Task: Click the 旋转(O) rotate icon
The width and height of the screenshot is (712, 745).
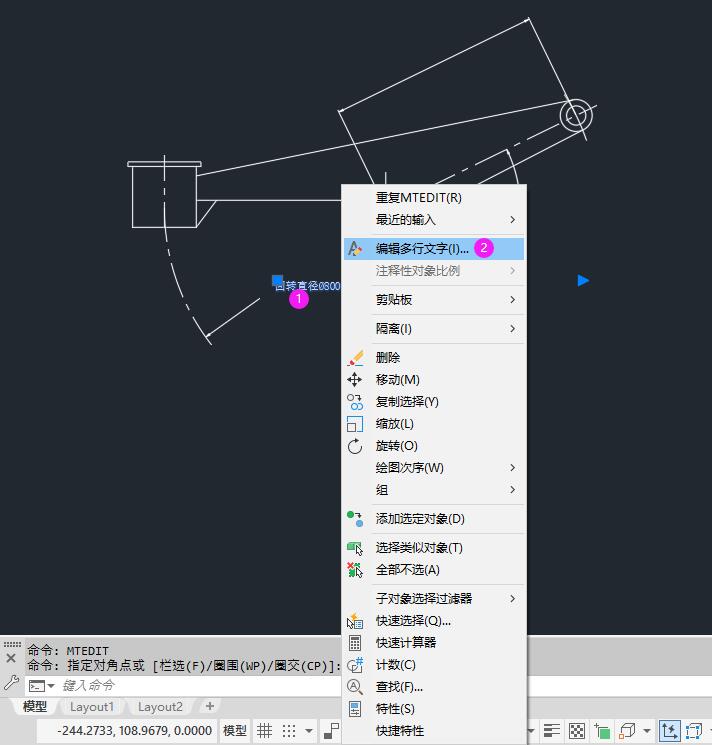Action: pyautogui.click(x=355, y=446)
